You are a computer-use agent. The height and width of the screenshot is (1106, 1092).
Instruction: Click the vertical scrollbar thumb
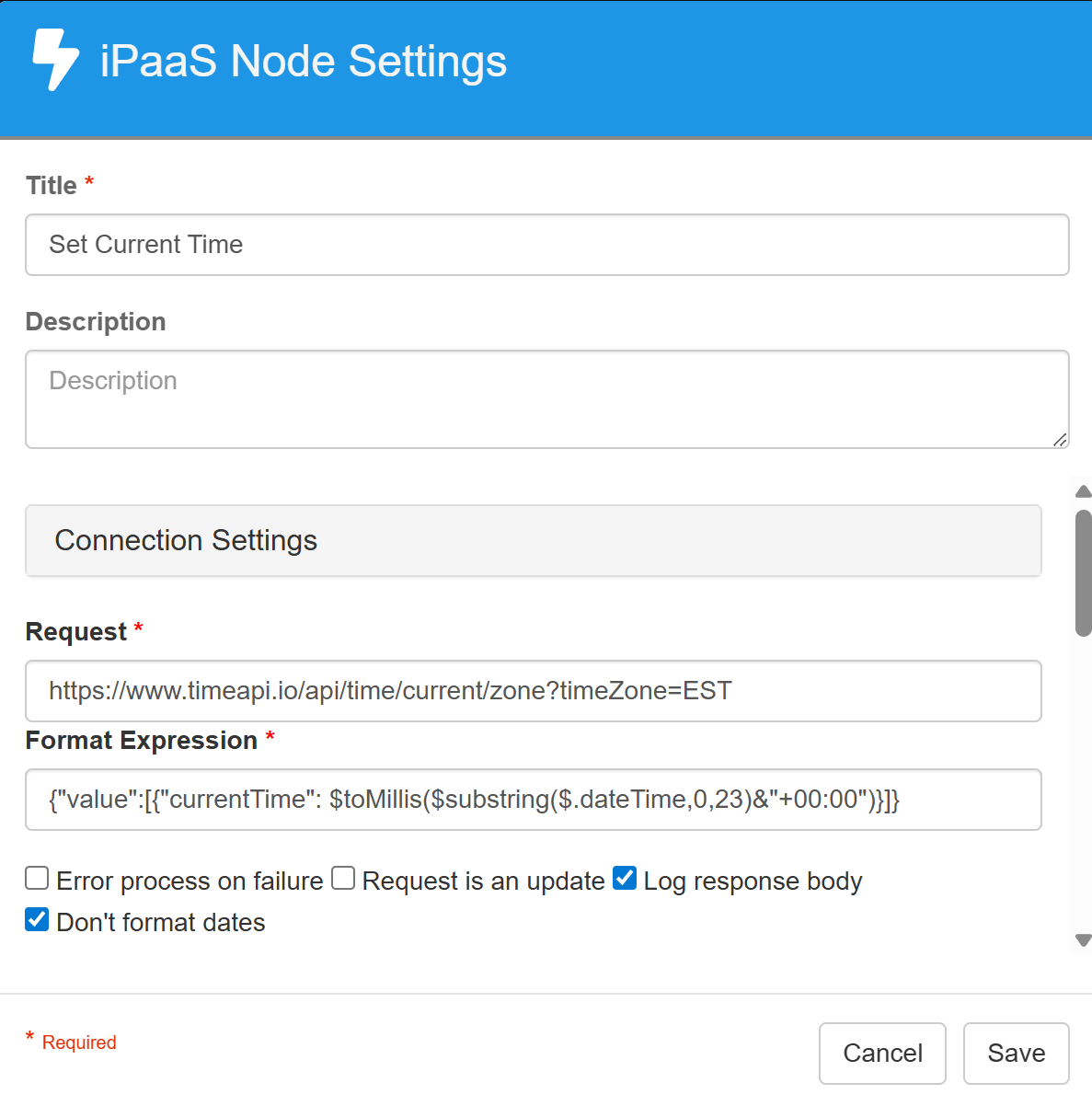coord(1084,572)
